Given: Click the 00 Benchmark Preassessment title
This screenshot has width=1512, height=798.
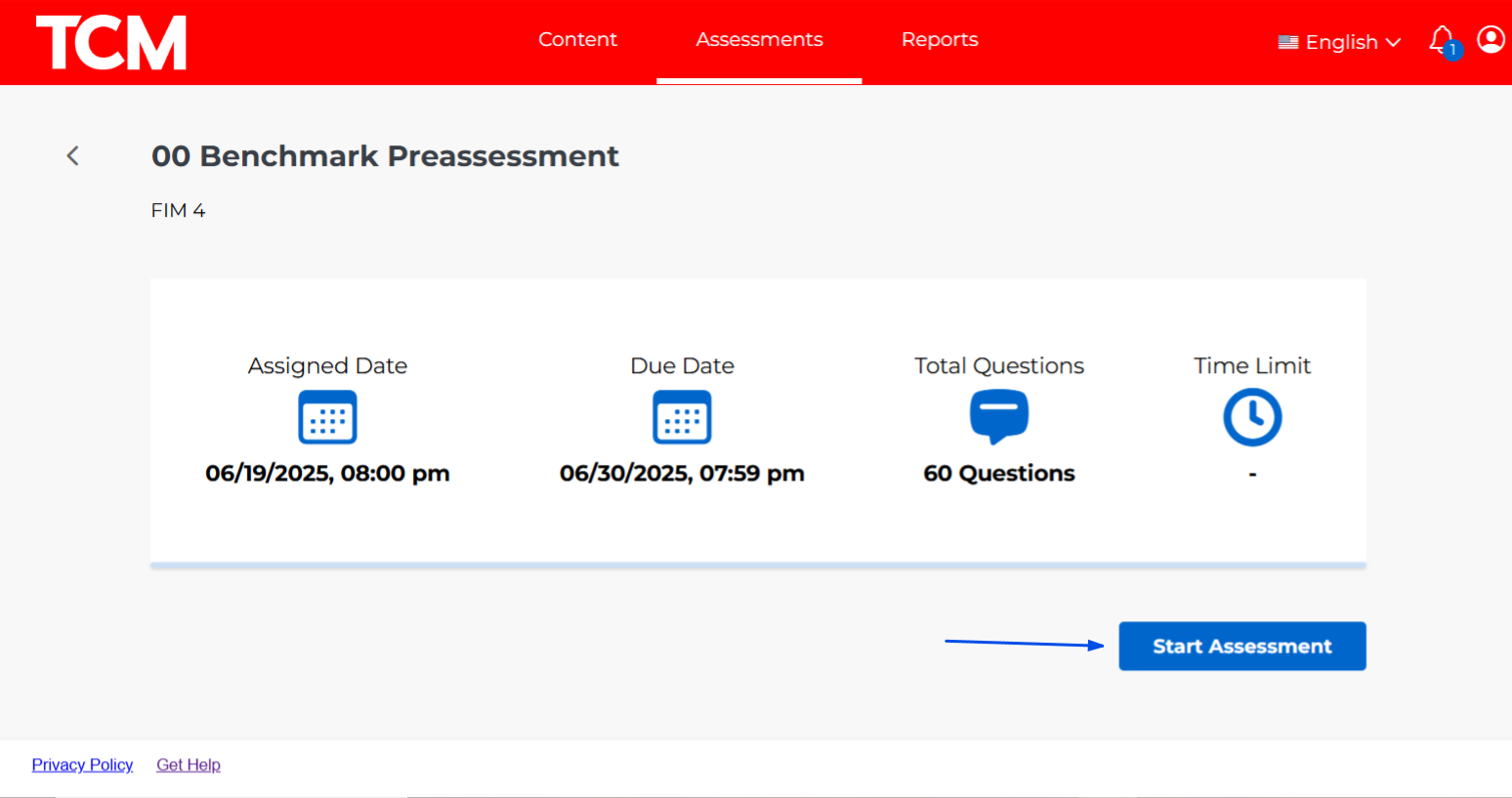Looking at the screenshot, I should pos(385,156).
